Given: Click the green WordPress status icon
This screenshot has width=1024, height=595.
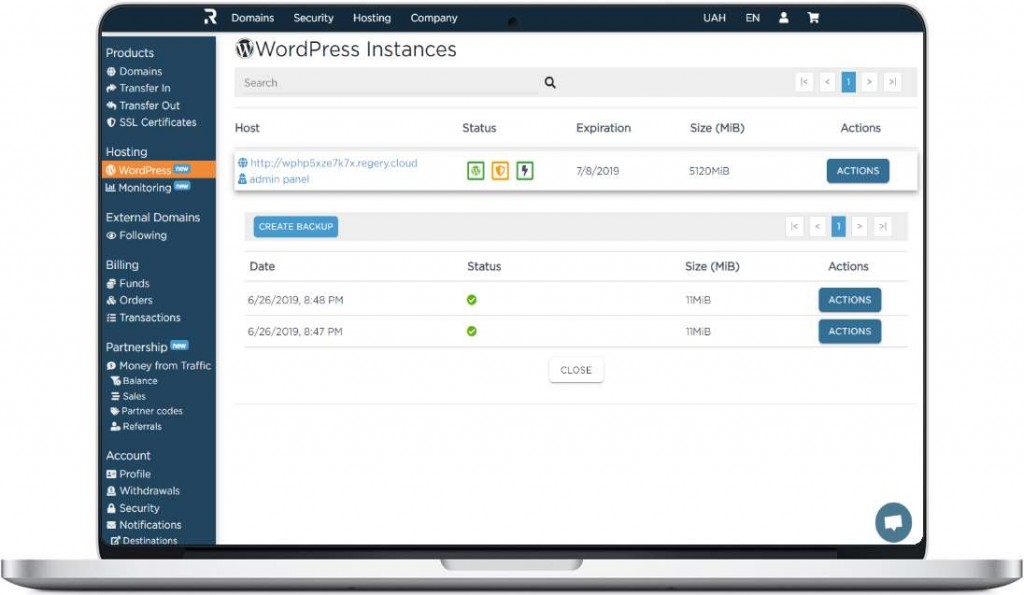Looking at the screenshot, I should click(x=475, y=170).
